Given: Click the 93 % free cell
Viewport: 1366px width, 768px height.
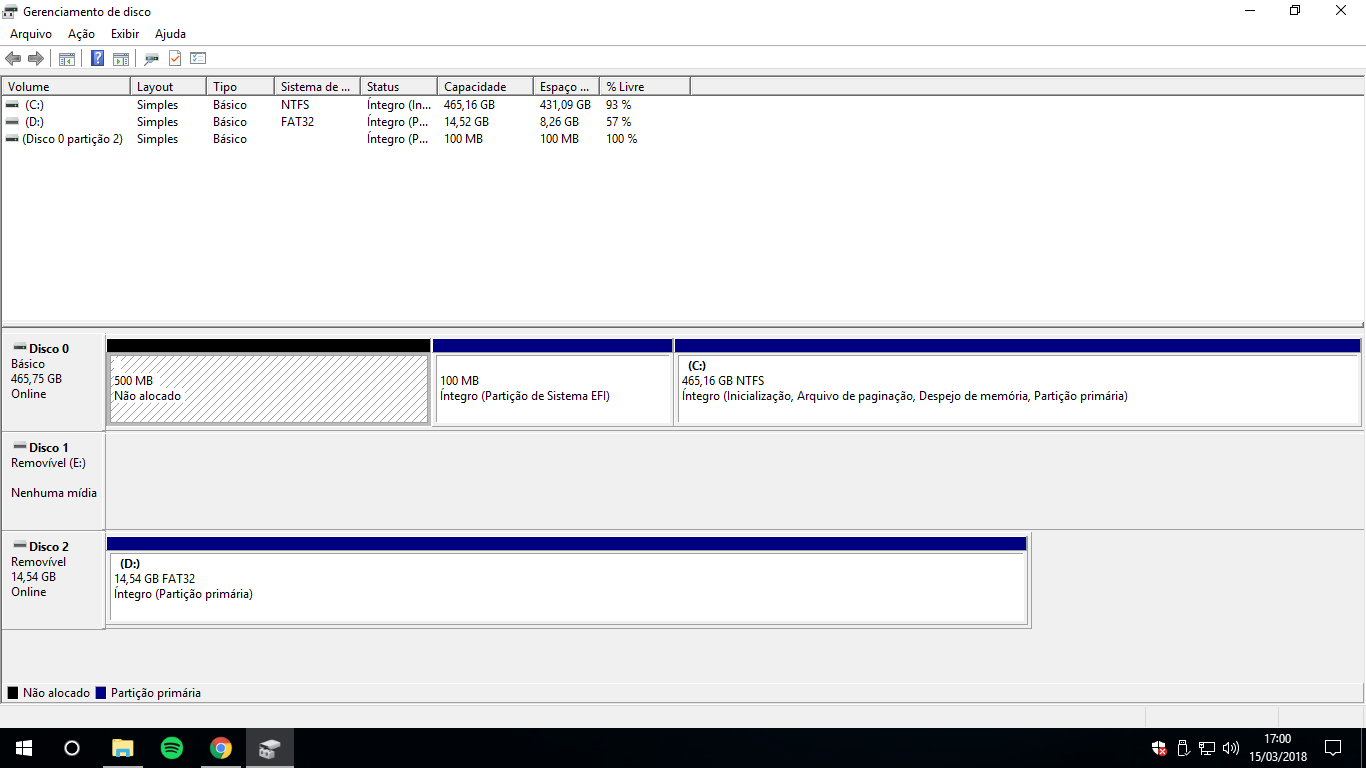Looking at the screenshot, I should click(618, 105).
